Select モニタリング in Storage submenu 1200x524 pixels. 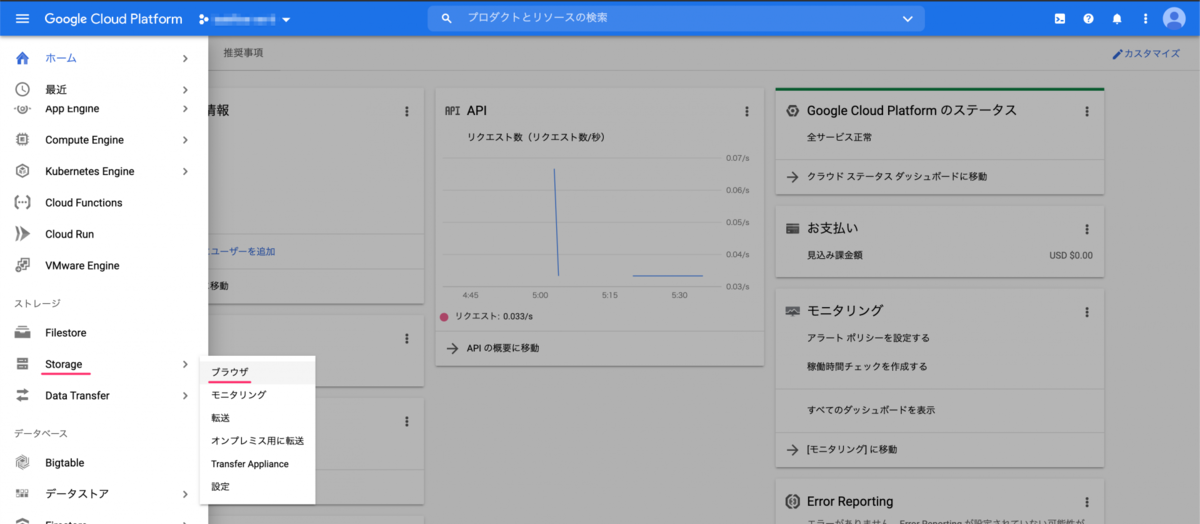click(257, 395)
